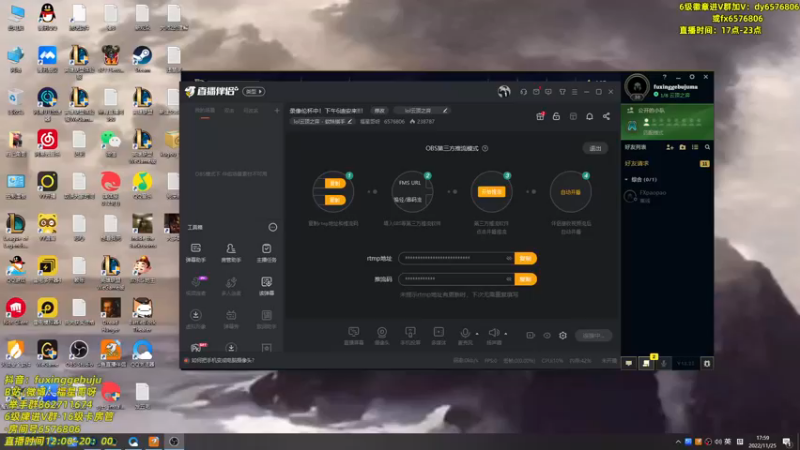Click the share icon
The width and height of the screenshot is (800, 450).
(606, 116)
